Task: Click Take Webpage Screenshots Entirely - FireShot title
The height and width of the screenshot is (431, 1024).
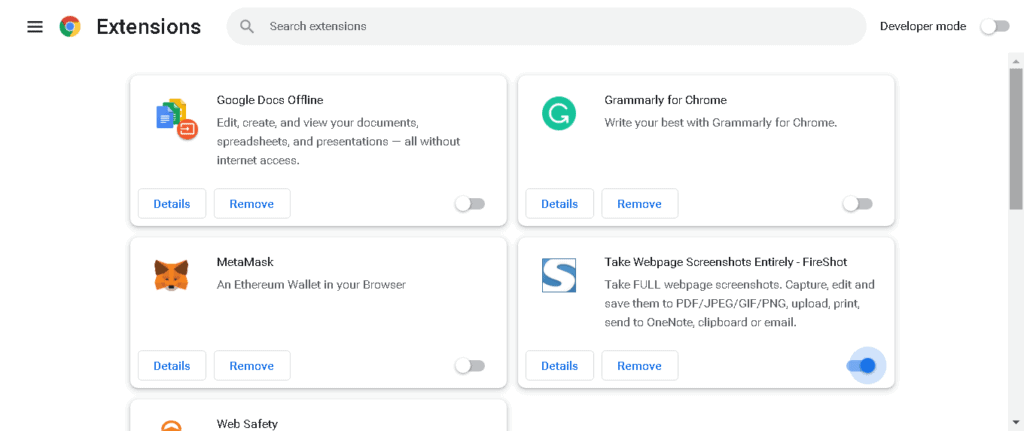Action: tap(726, 262)
